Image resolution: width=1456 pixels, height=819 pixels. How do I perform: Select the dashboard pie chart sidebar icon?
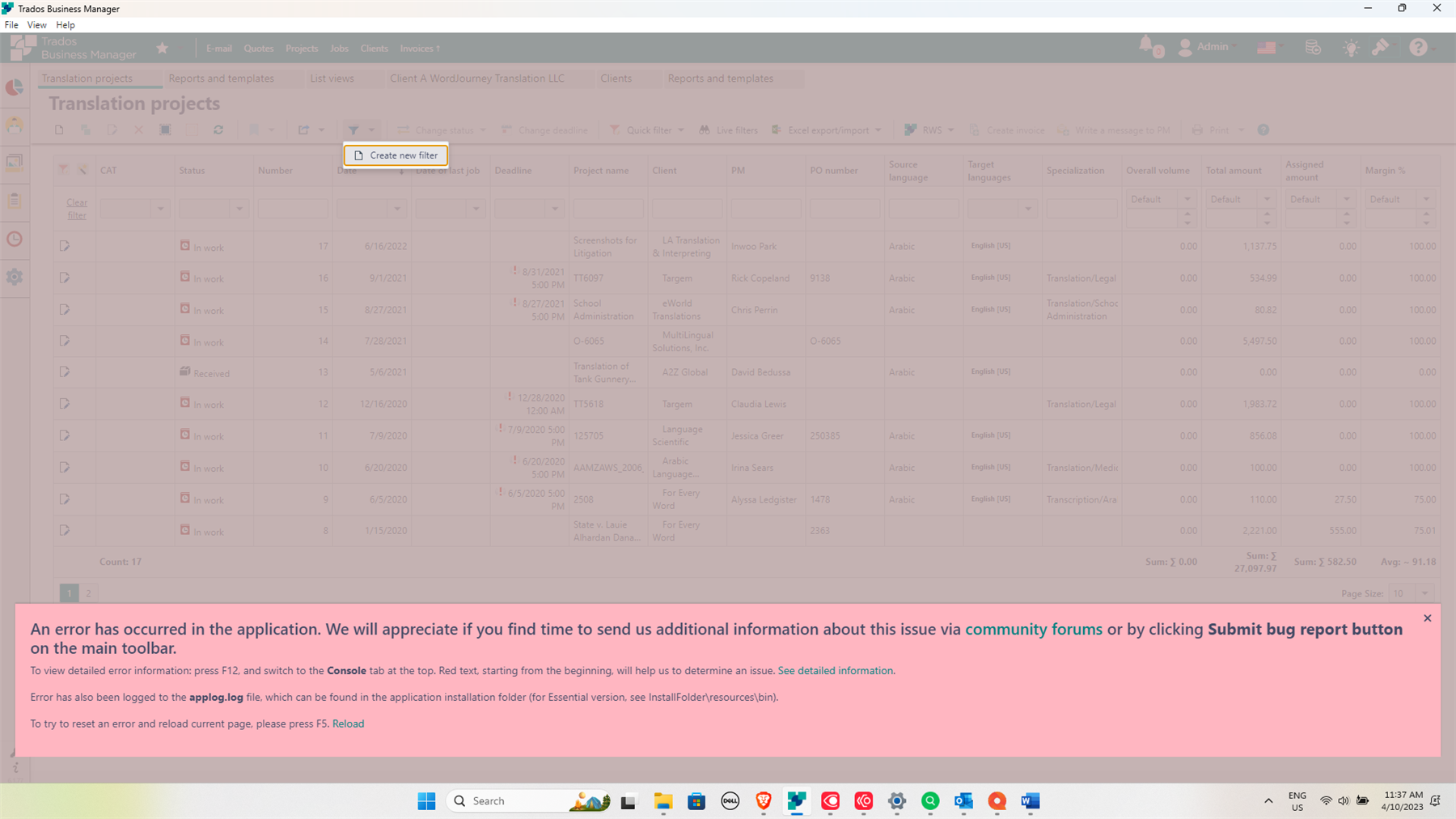(x=15, y=87)
